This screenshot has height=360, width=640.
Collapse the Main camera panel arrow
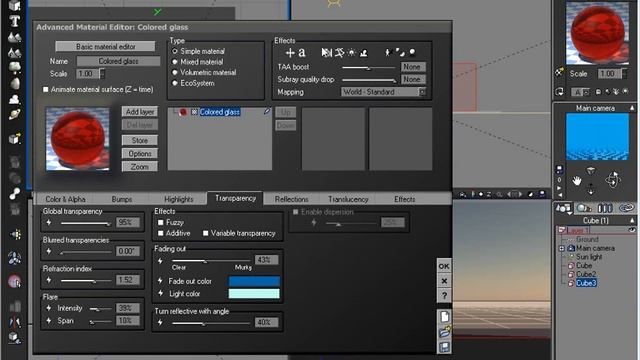pos(632,108)
